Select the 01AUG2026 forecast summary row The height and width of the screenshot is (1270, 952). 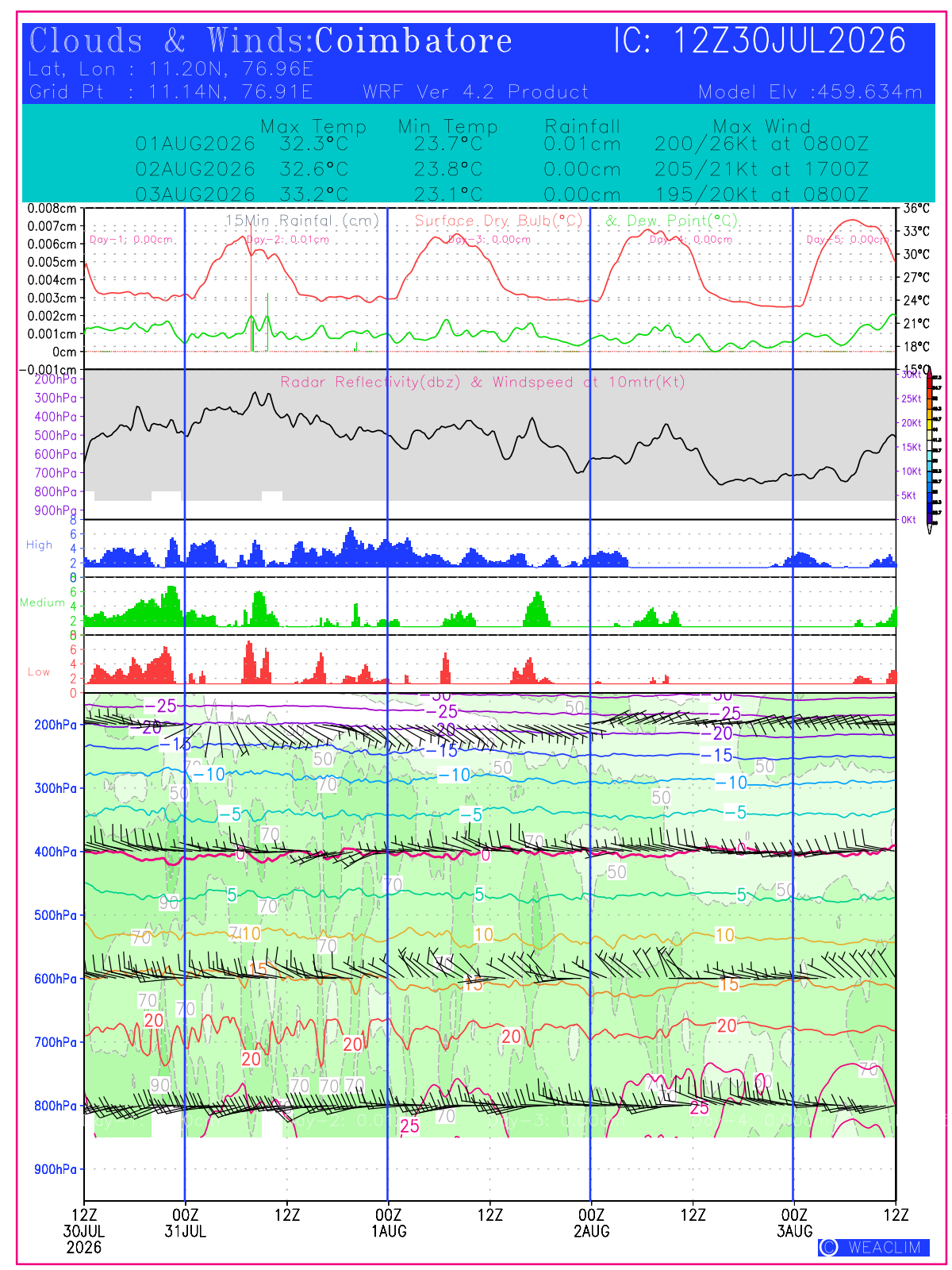[x=501, y=144]
